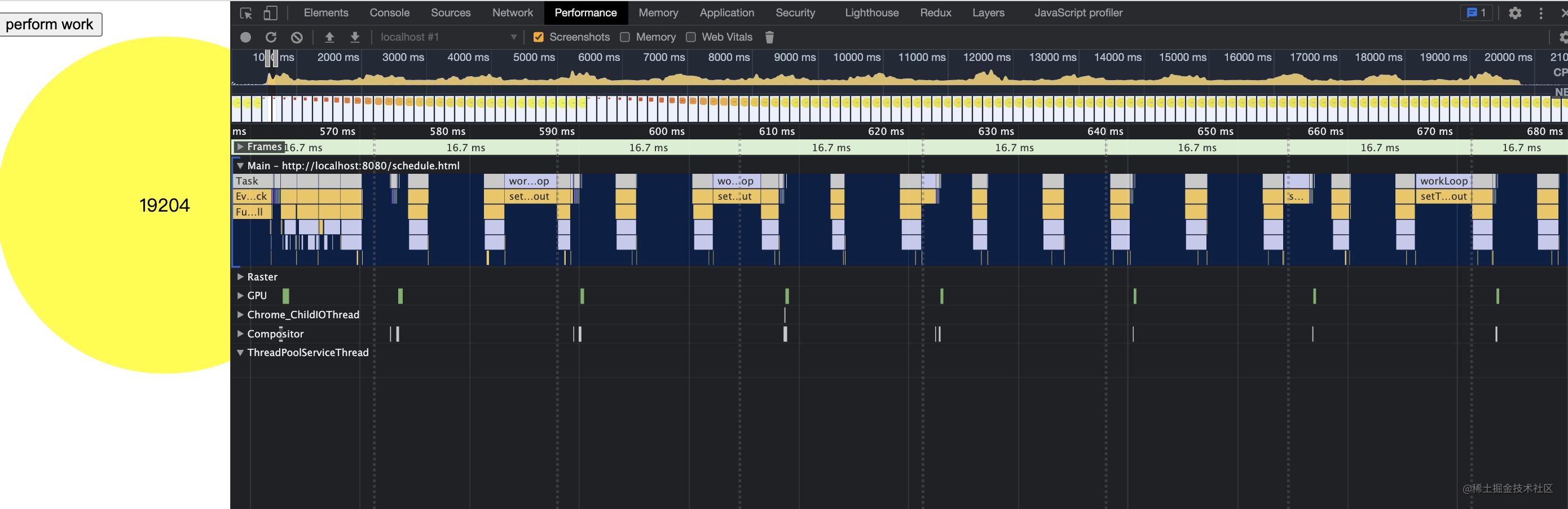The width and height of the screenshot is (1568, 509).
Task: Click the perform work button
Action: coord(50,24)
